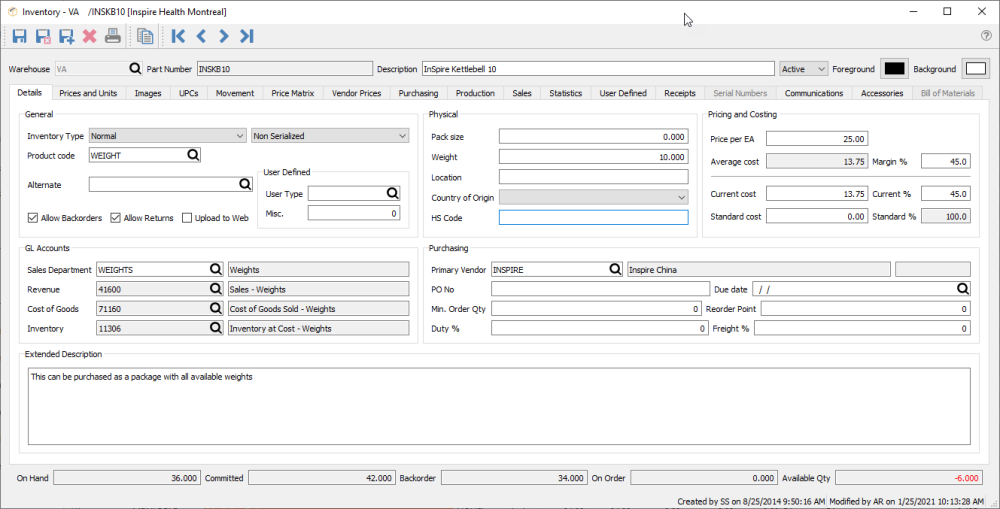Enable the Upload to Web checkbox

187,218
